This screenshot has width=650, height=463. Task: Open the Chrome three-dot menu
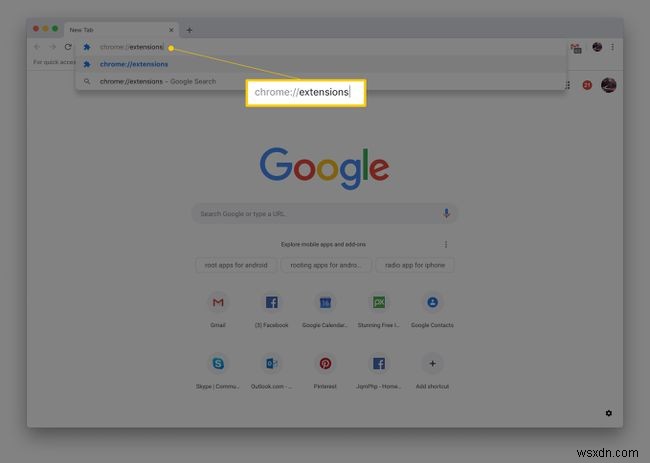tap(612, 47)
